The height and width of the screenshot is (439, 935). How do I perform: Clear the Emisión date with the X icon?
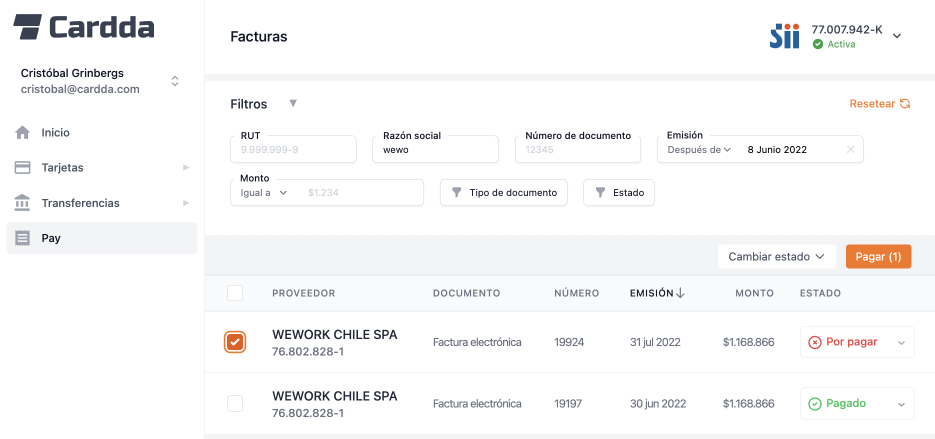point(850,150)
